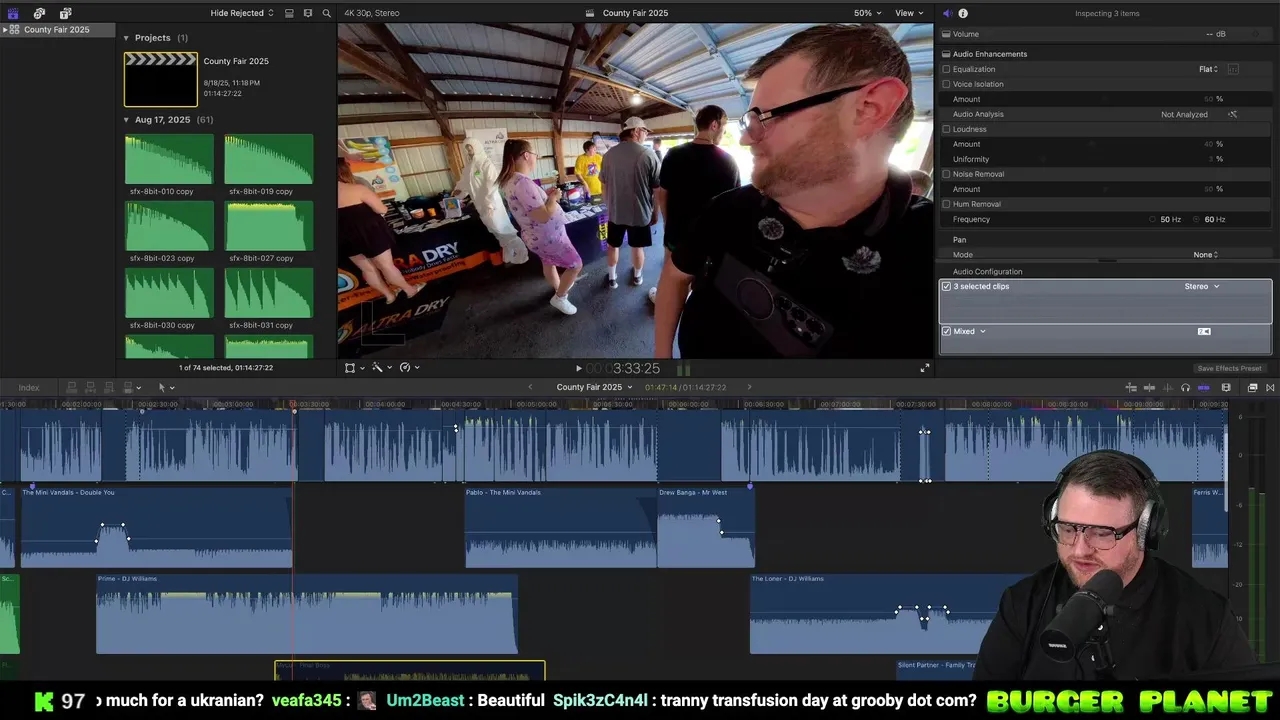
Task: Insert the selected clip into the timeline
Action: 90,387
